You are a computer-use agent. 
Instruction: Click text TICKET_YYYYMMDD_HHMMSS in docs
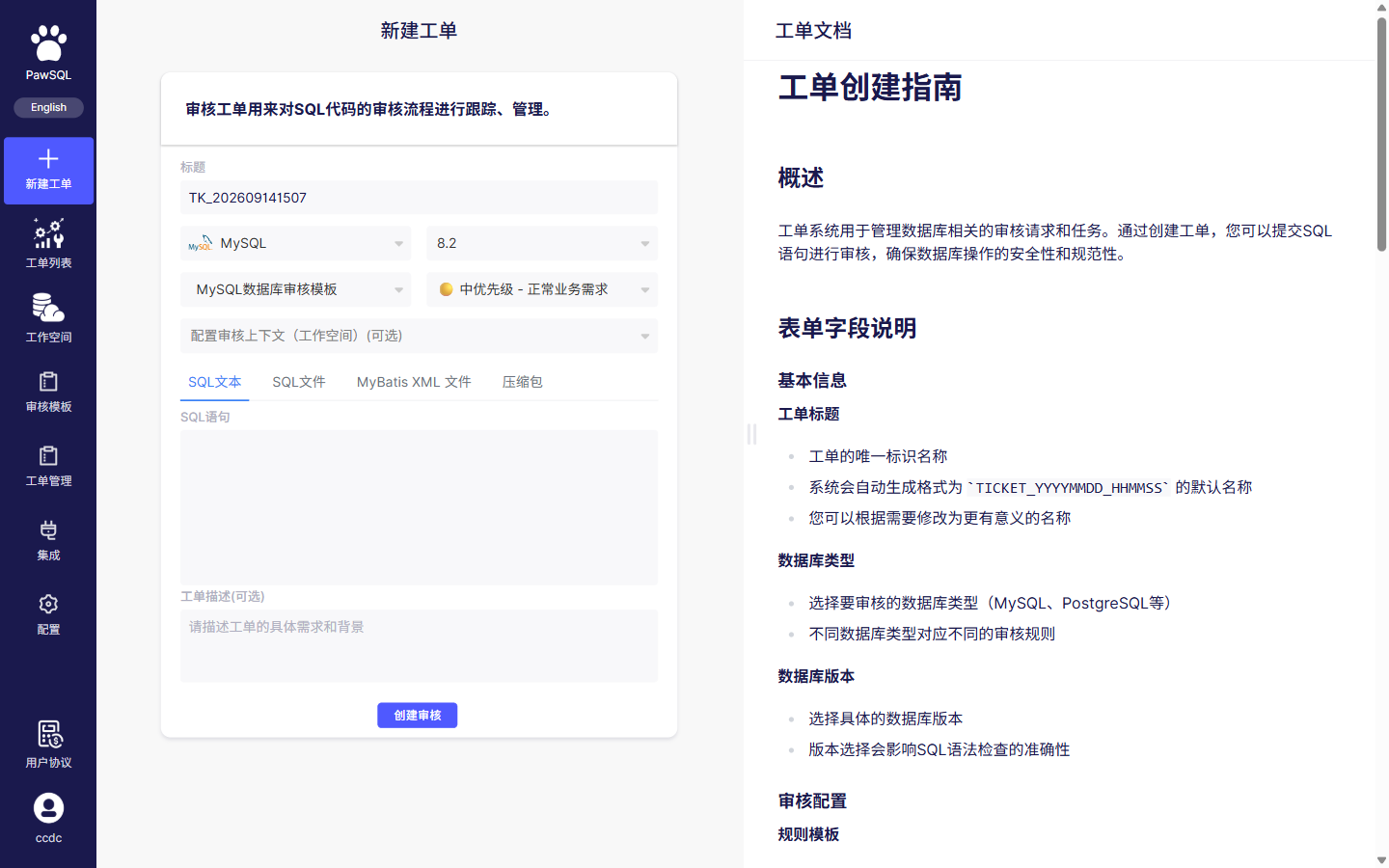1069,488
